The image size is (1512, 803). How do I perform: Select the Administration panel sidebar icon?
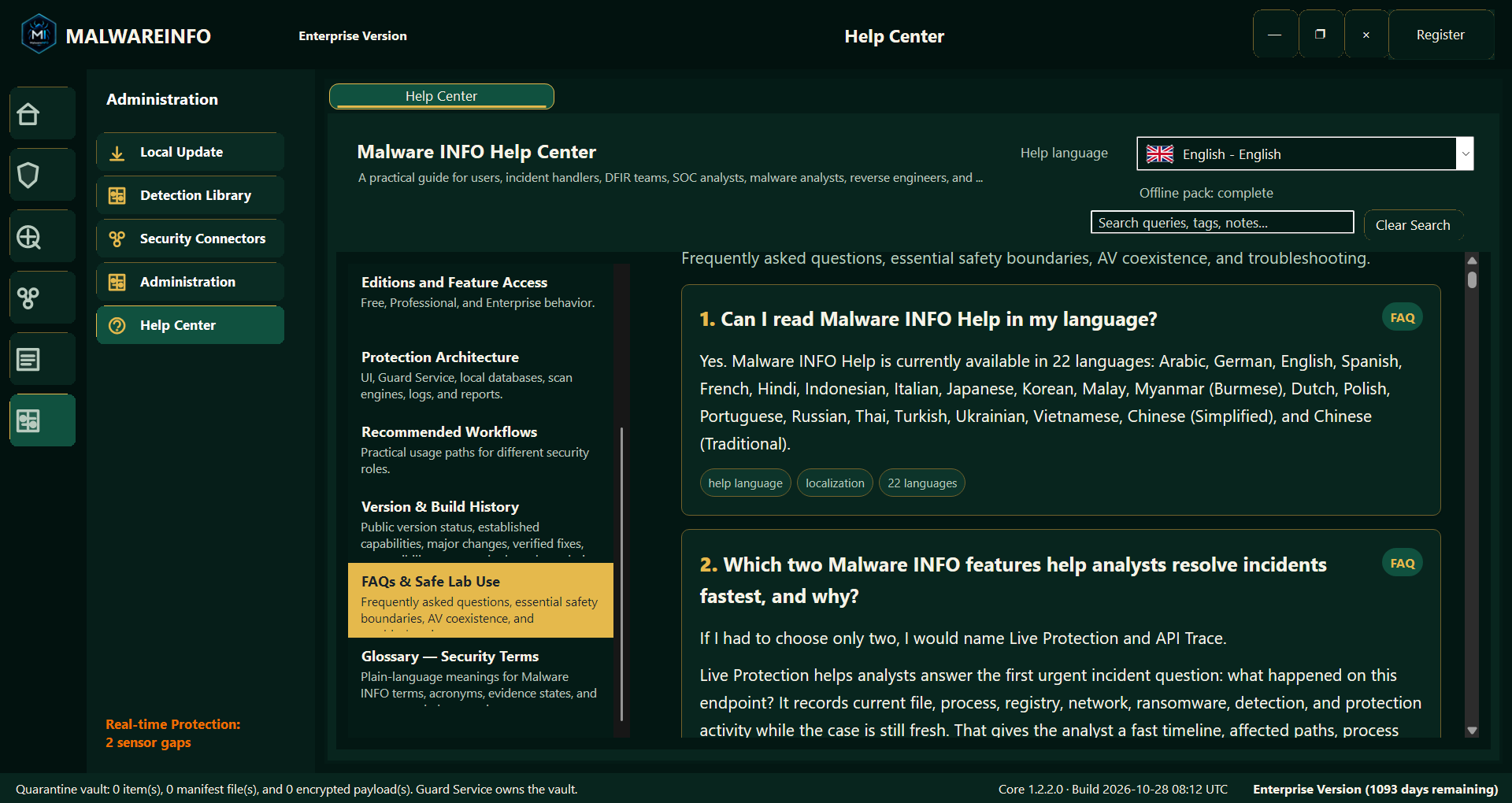(x=43, y=421)
